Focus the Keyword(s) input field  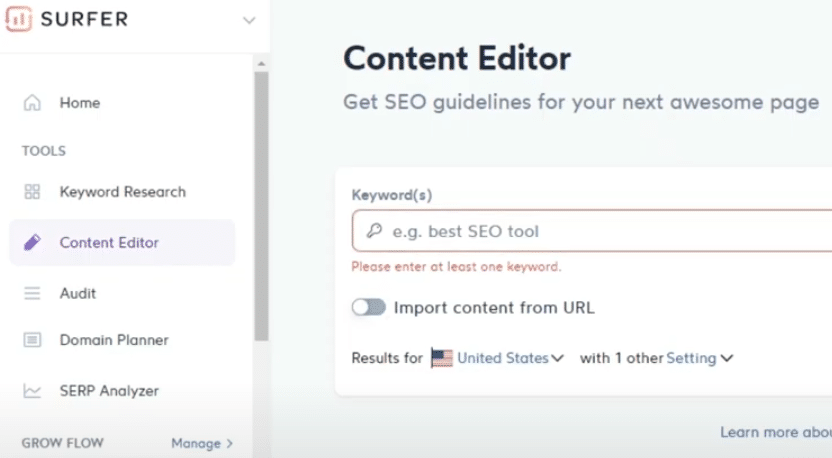[x=592, y=231]
